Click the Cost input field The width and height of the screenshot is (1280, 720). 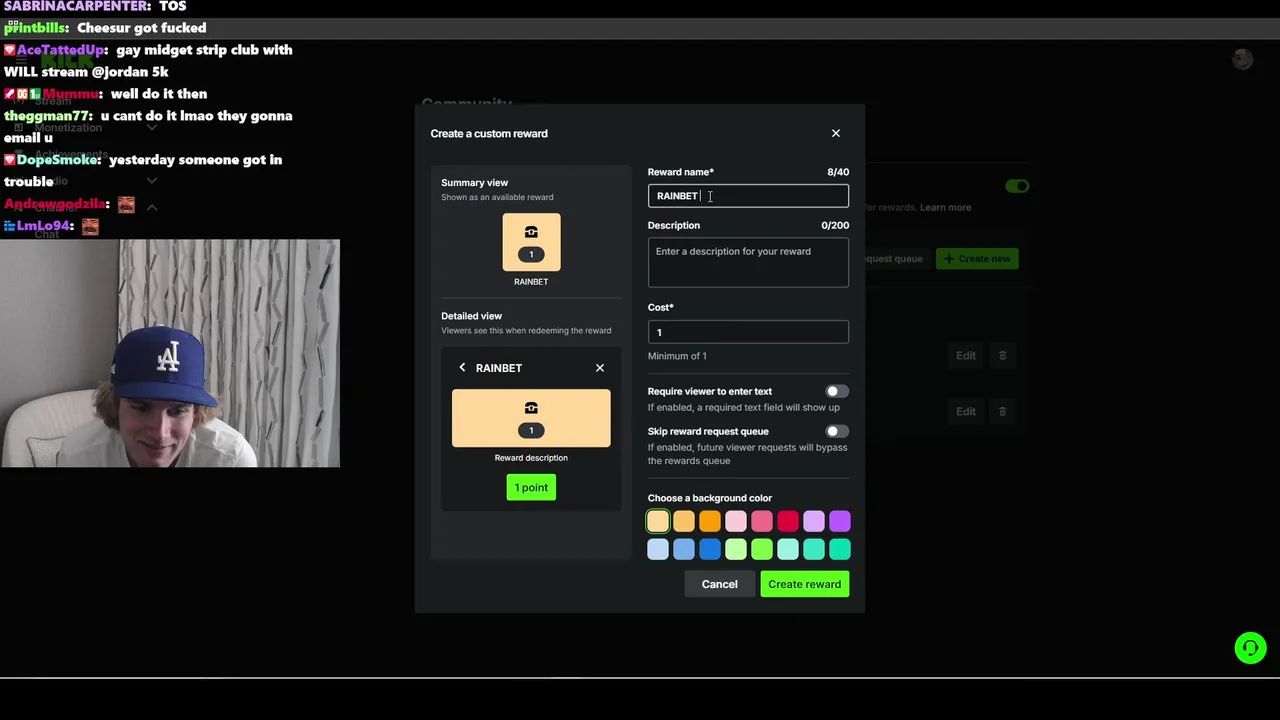click(748, 332)
